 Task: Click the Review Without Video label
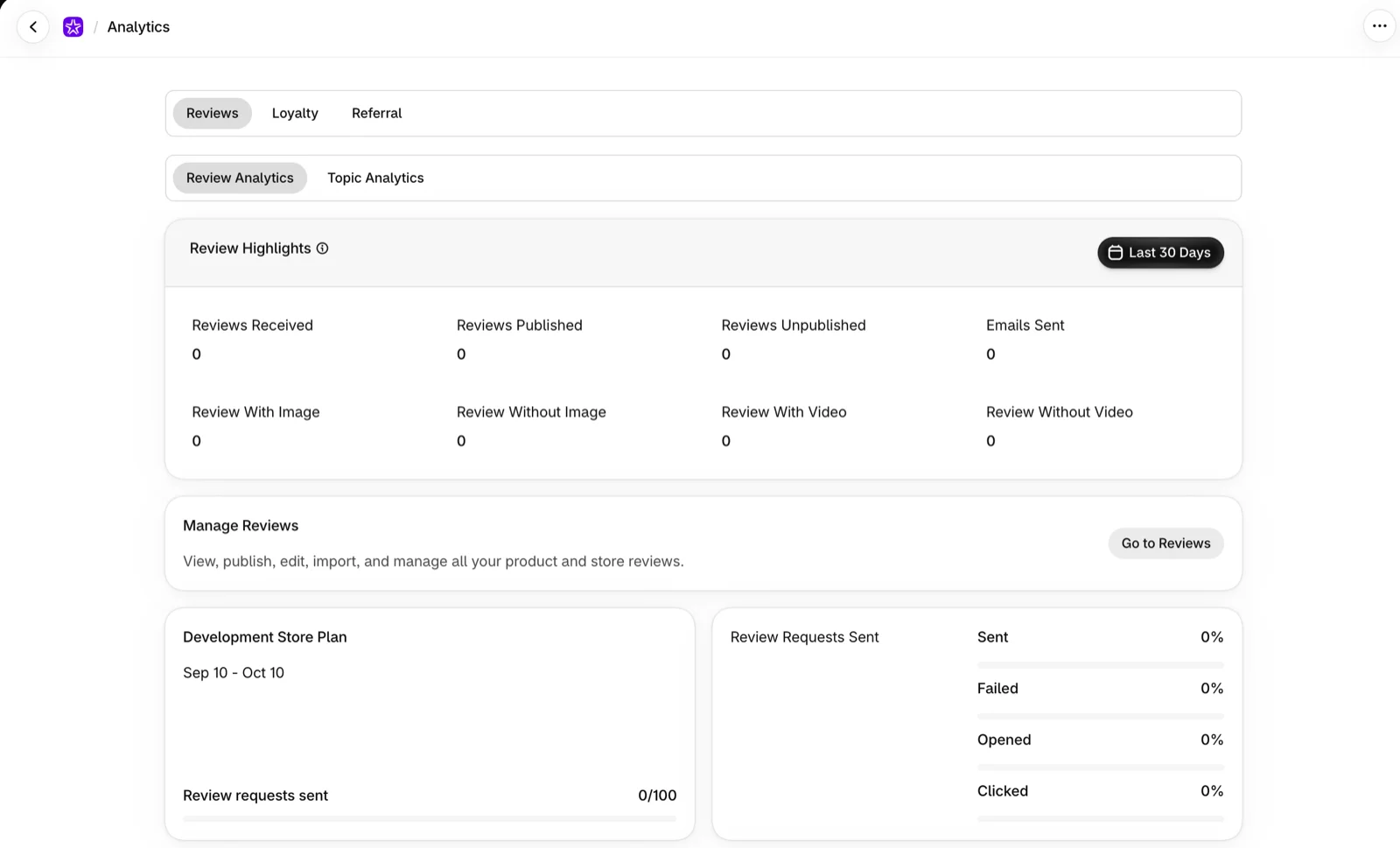point(1059,412)
